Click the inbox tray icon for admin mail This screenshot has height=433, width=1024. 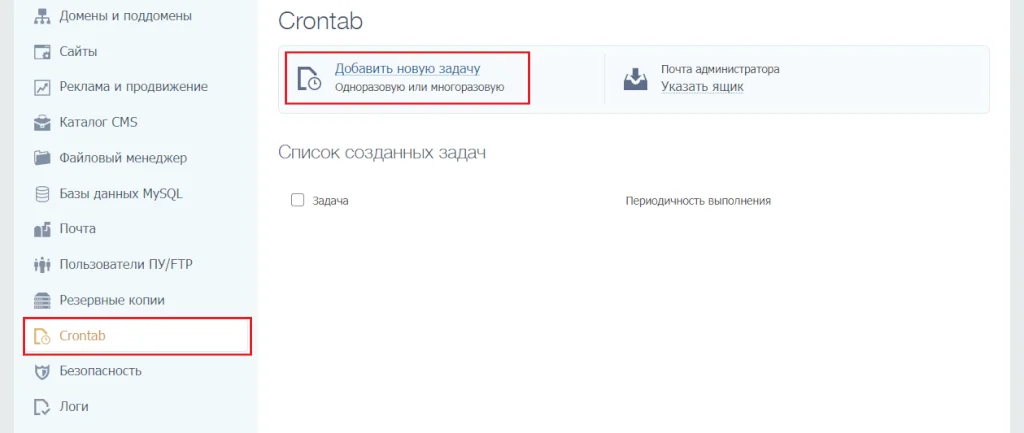pos(636,78)
